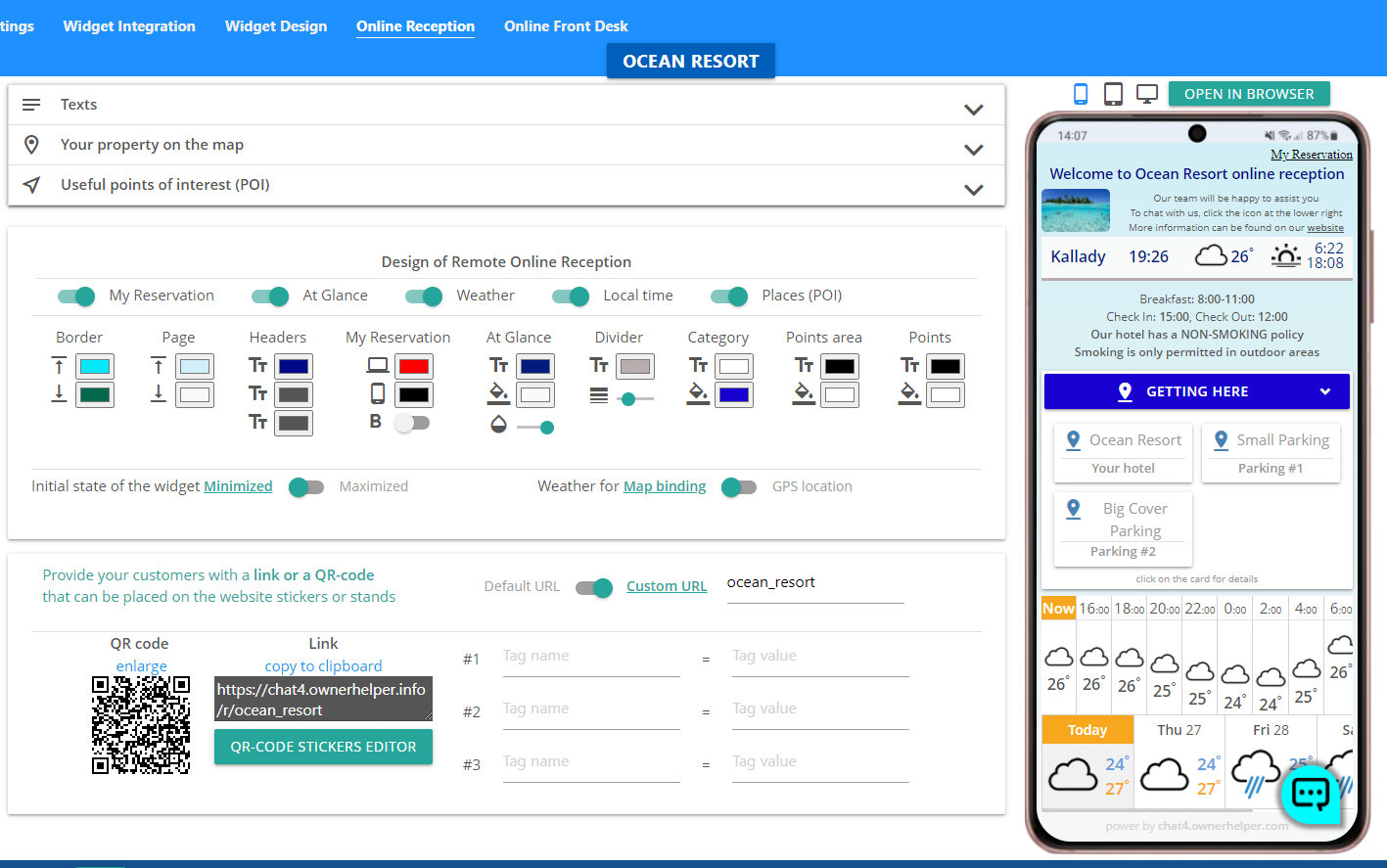
Task: Select the tablet preview icon
Action: pos(1113,94)
